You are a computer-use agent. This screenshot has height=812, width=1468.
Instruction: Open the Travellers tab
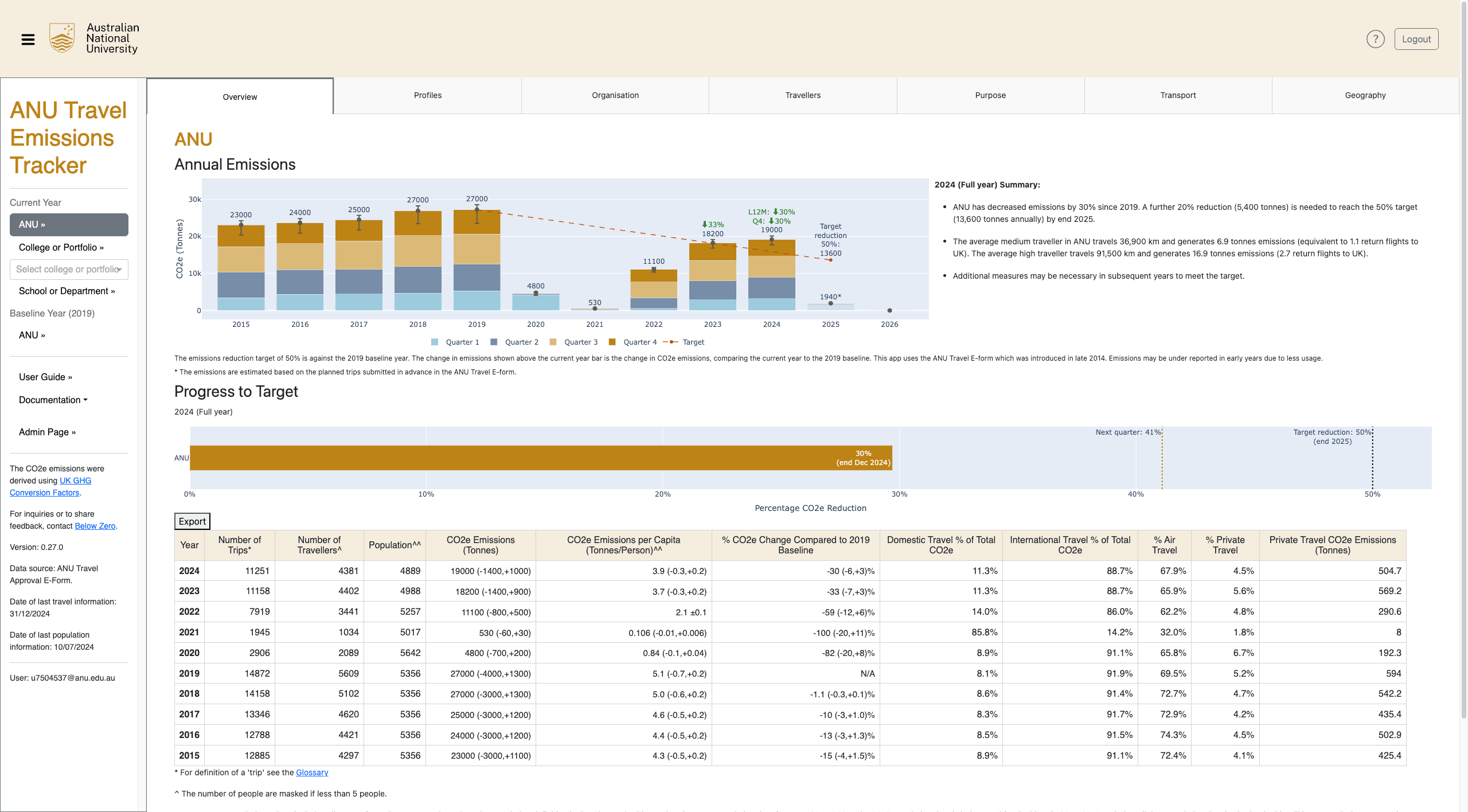(x=803, y=95)
